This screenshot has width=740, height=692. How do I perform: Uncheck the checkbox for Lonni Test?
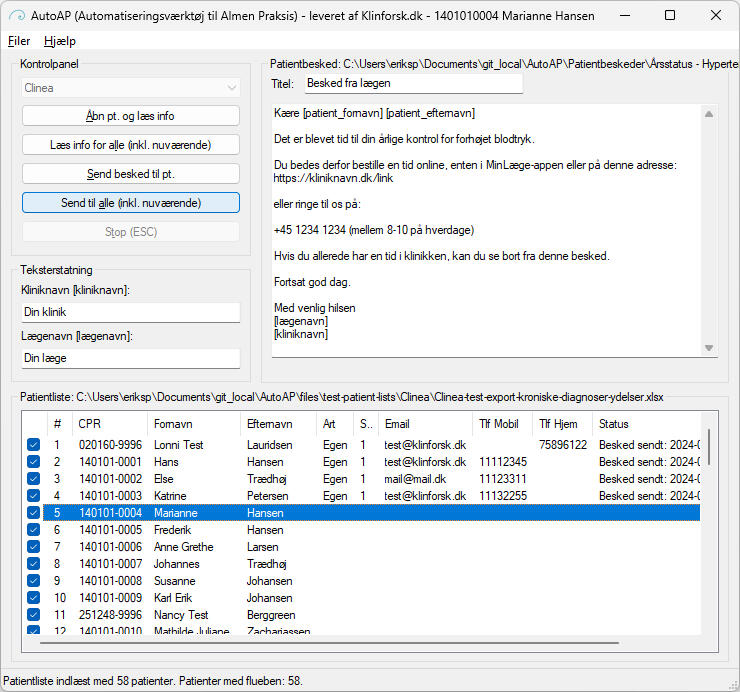34,445
